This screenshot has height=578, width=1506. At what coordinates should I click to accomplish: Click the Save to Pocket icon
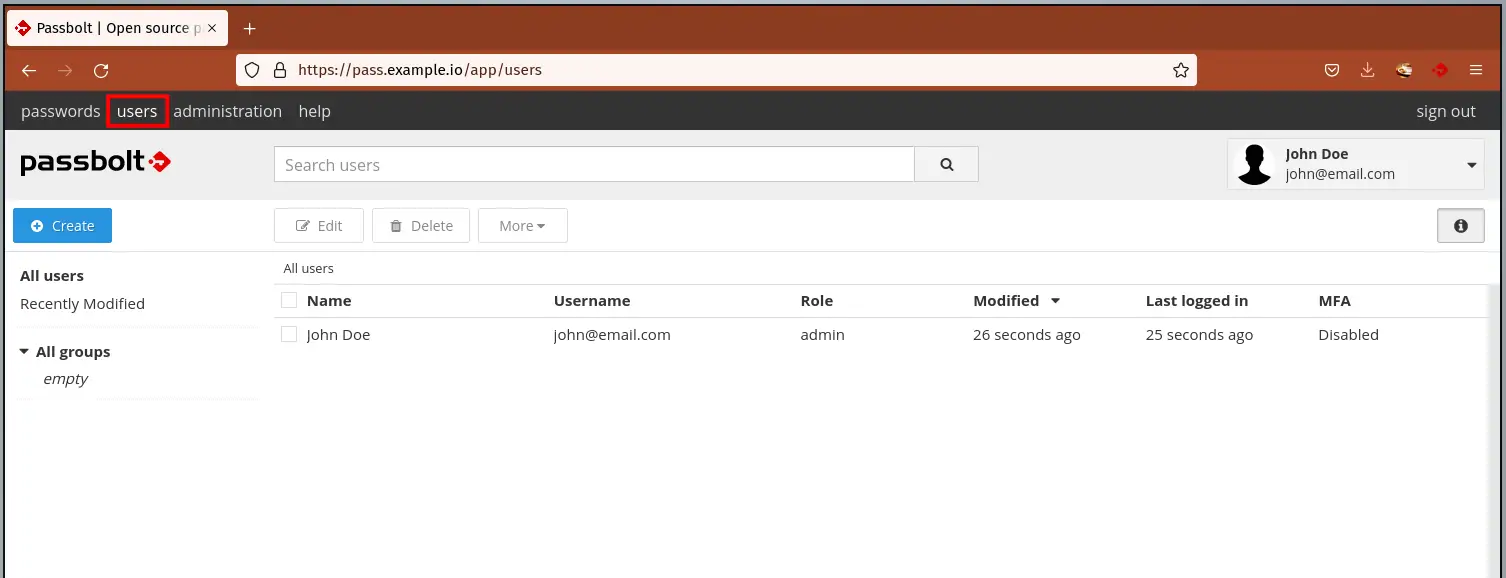1332,70
